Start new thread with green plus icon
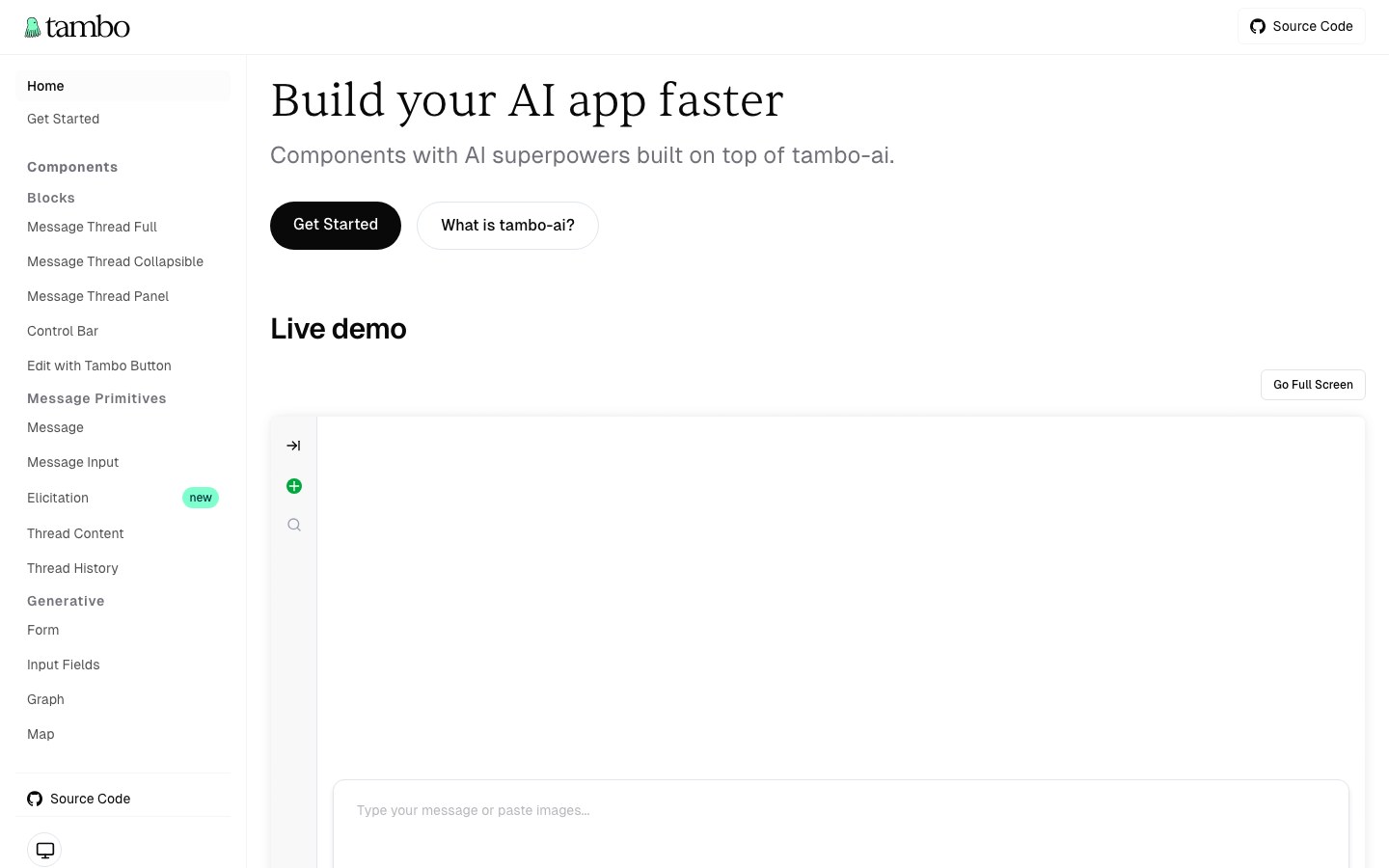 click(294, 486)
